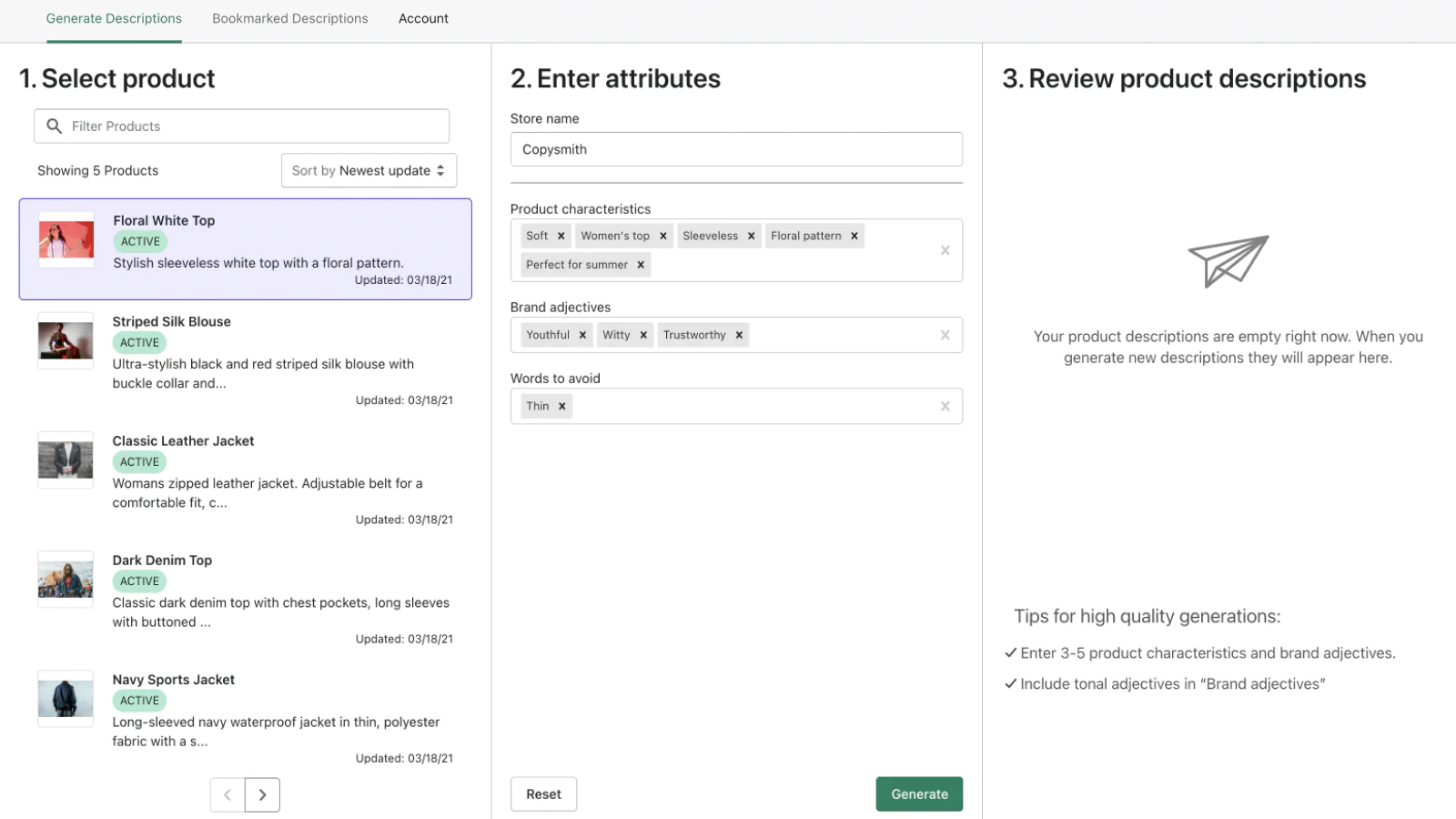Click the Generate button
The image size is (1456, 819).
[919, 794]
